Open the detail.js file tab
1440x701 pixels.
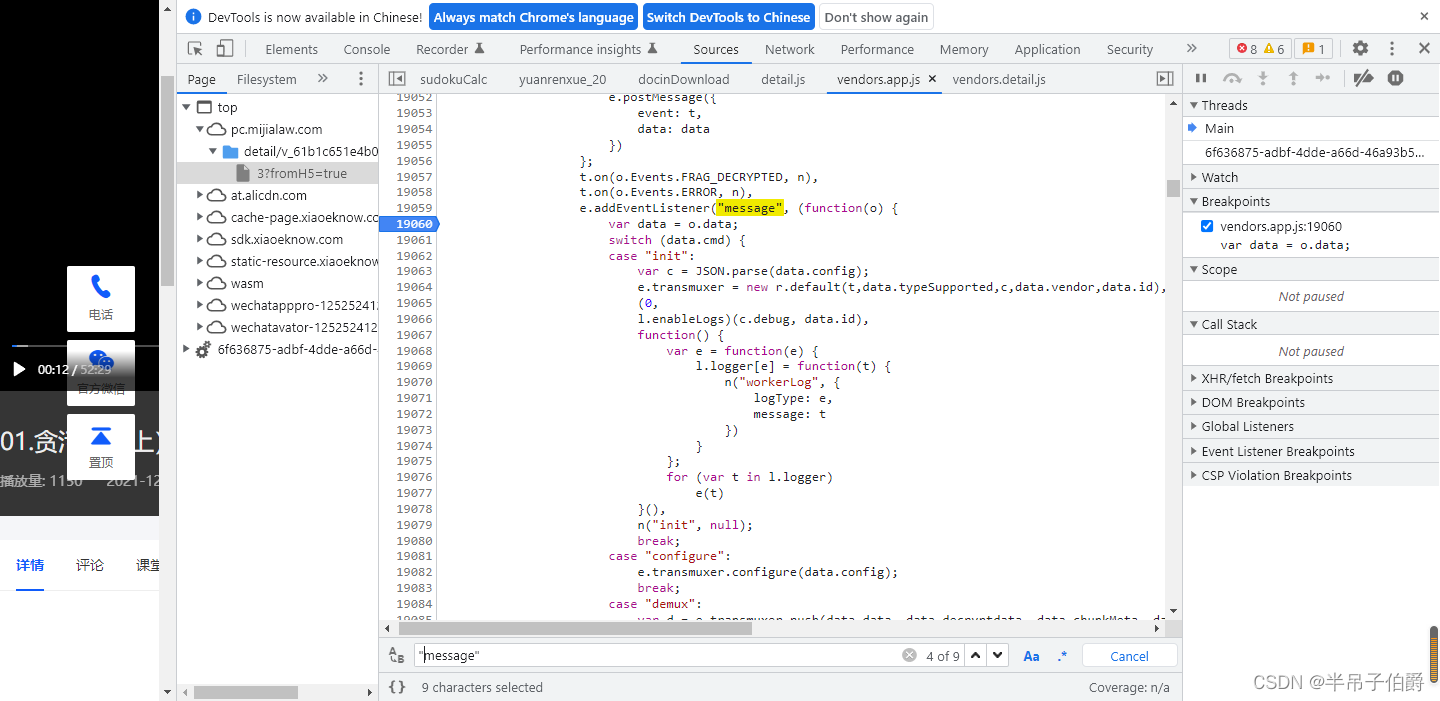coord(783,79)
